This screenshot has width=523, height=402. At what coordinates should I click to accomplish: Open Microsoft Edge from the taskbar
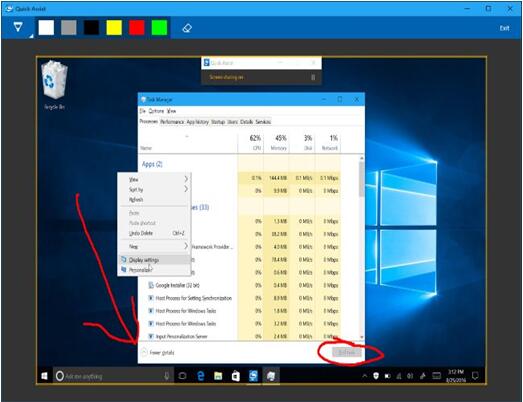pyautogui.click(x=200, y=376)
